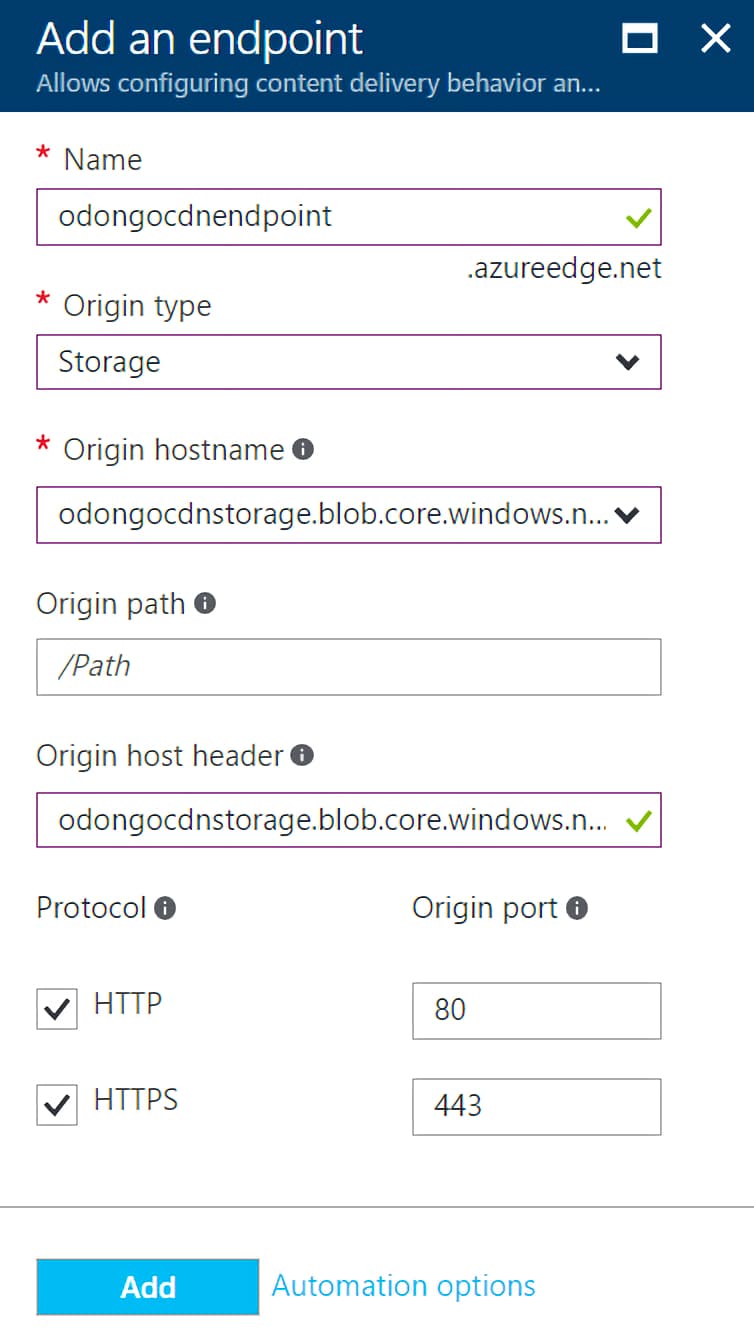
Task: Maximize the Add an endpoint blade
Action: pyautogui.click(x=639, y=39)
